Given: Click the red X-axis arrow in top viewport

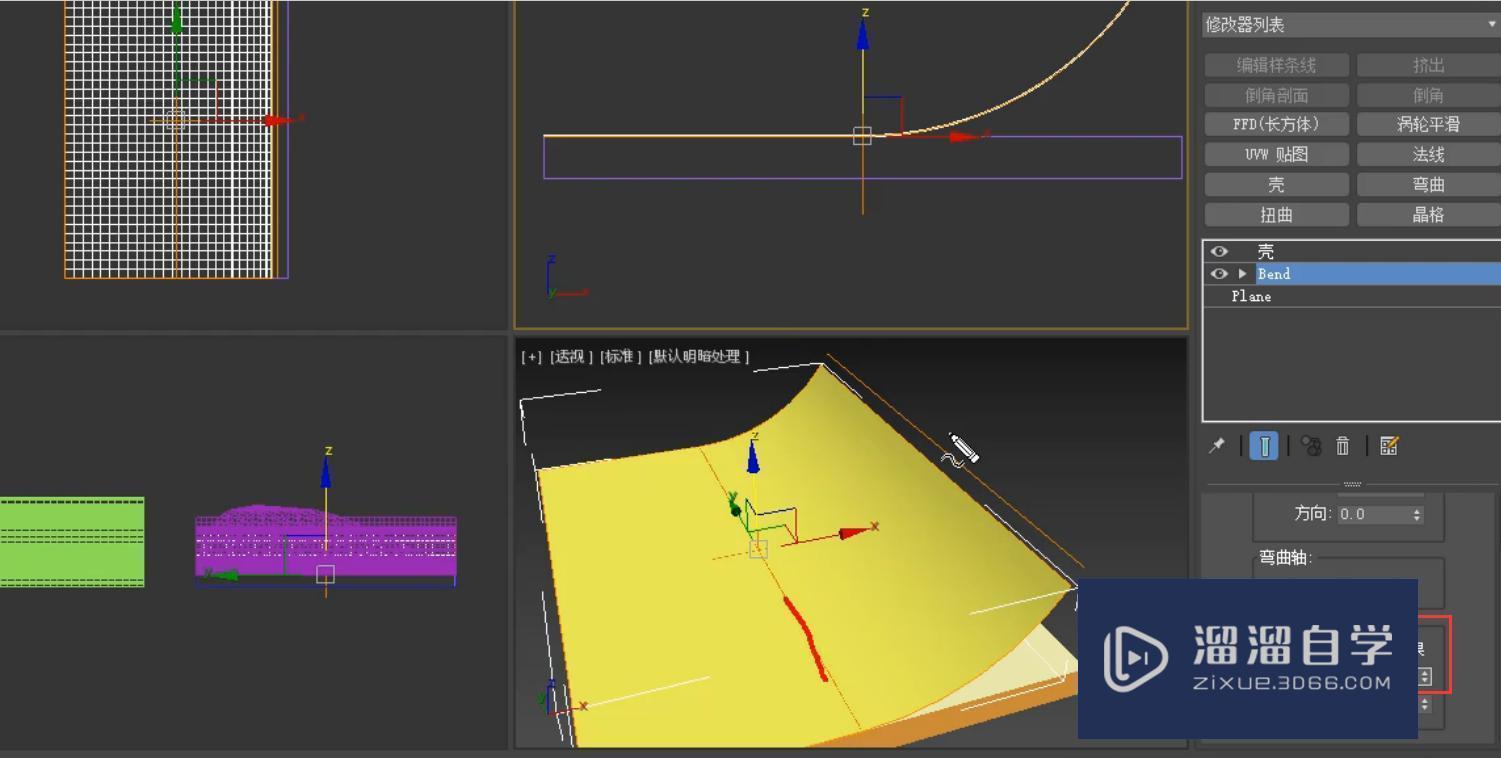Looking at the screenshot, I should pos(279,120).
